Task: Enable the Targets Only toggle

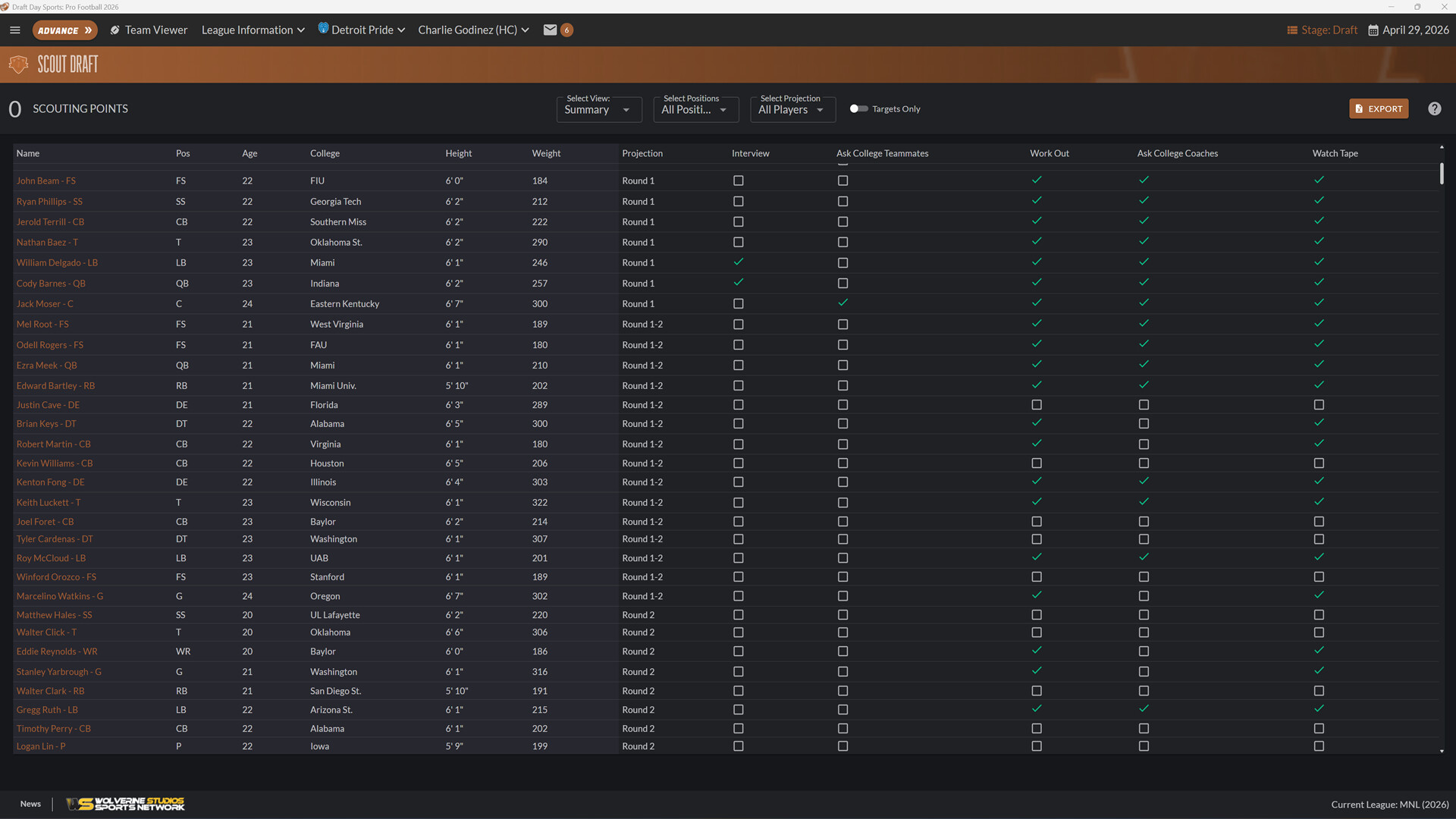Action: [x=858, y=108]
